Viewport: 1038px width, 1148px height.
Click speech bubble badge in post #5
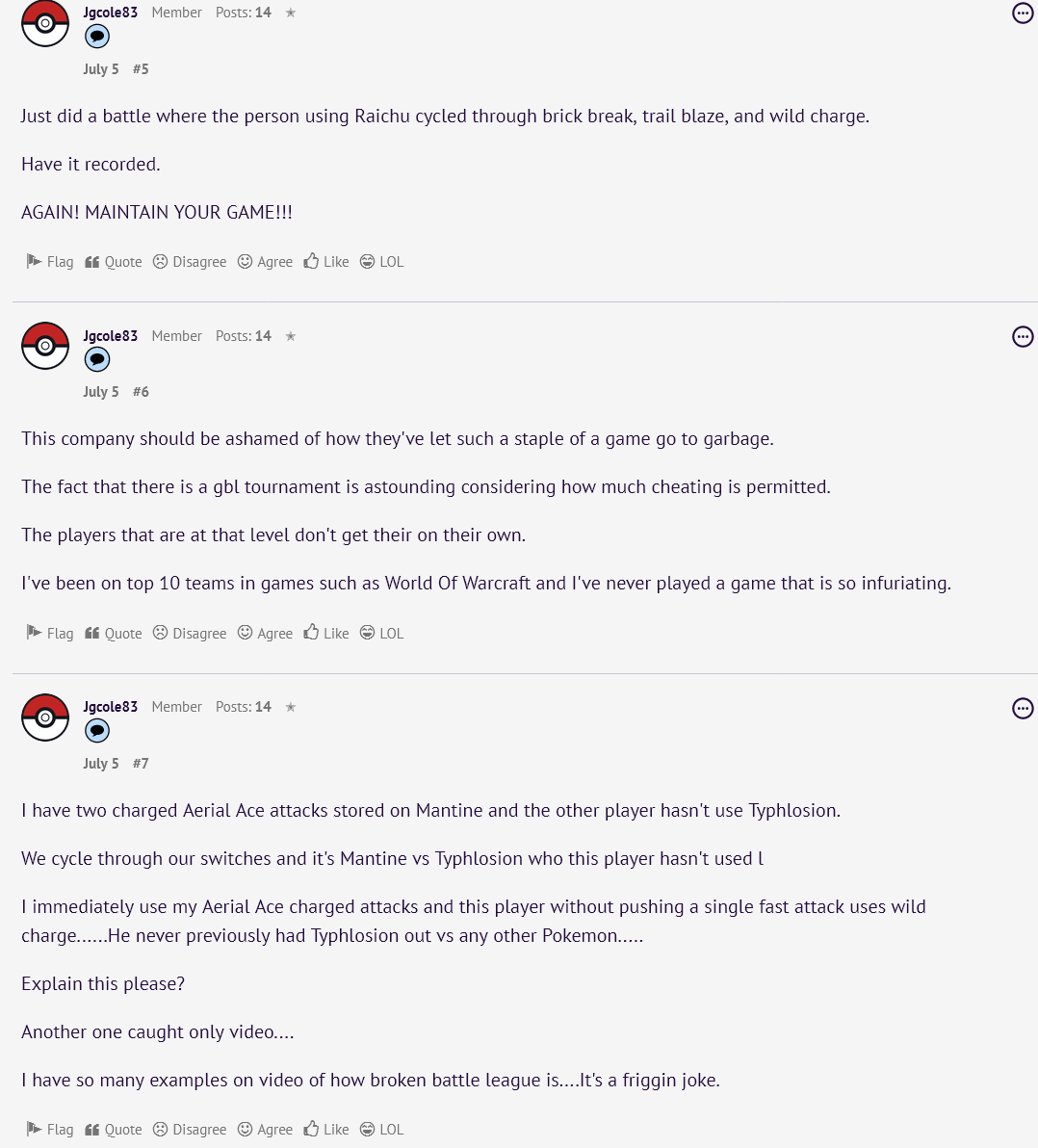97,37
